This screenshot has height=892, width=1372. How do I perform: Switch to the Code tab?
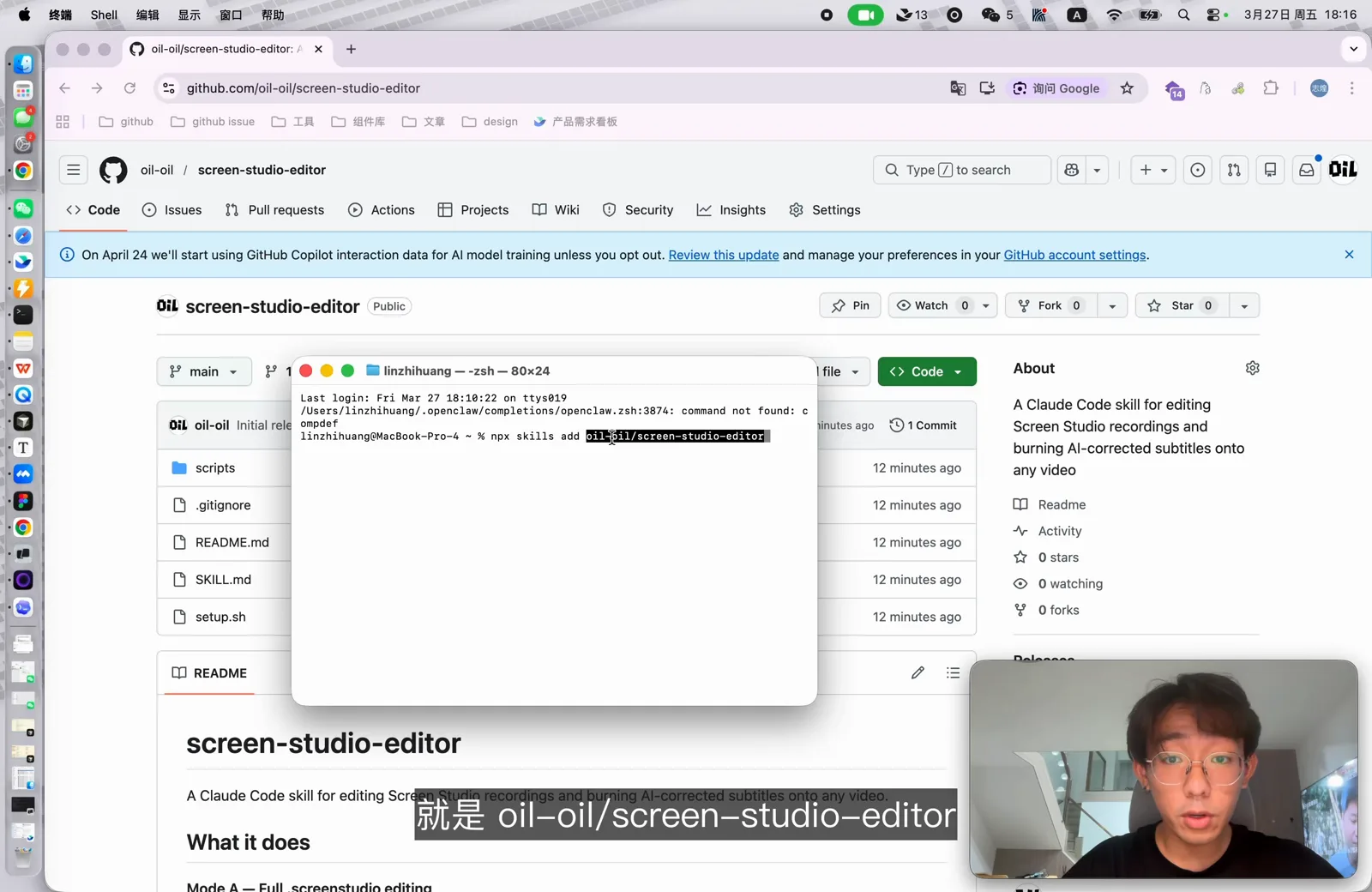pos(93,210)
